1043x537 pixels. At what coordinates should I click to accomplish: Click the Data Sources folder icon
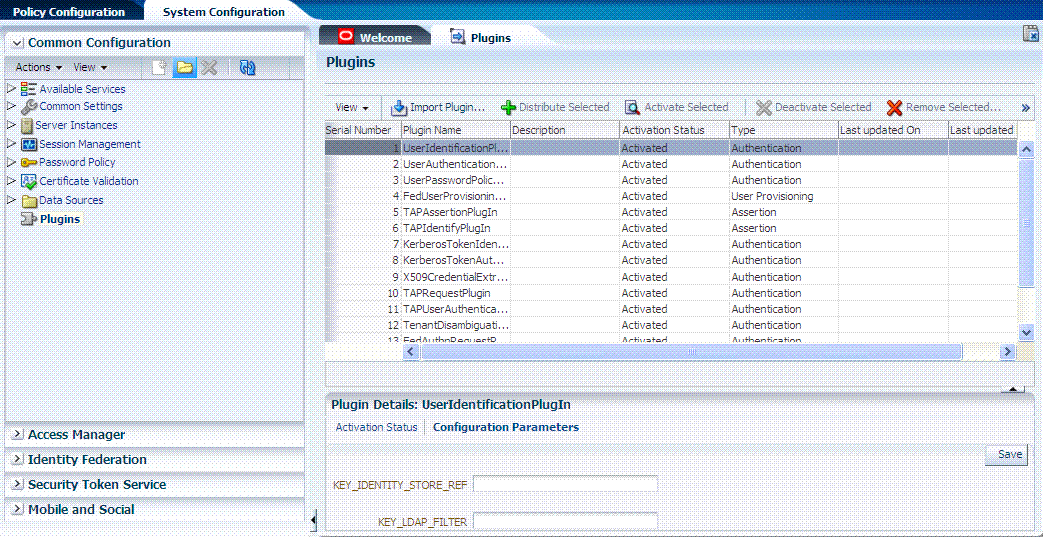[x=29, y=200]
